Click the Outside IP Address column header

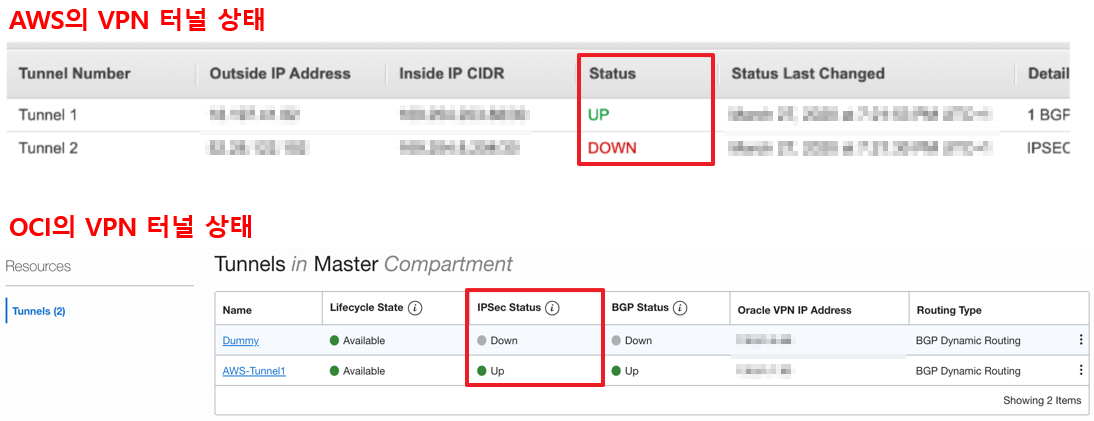tap(280, 73)
